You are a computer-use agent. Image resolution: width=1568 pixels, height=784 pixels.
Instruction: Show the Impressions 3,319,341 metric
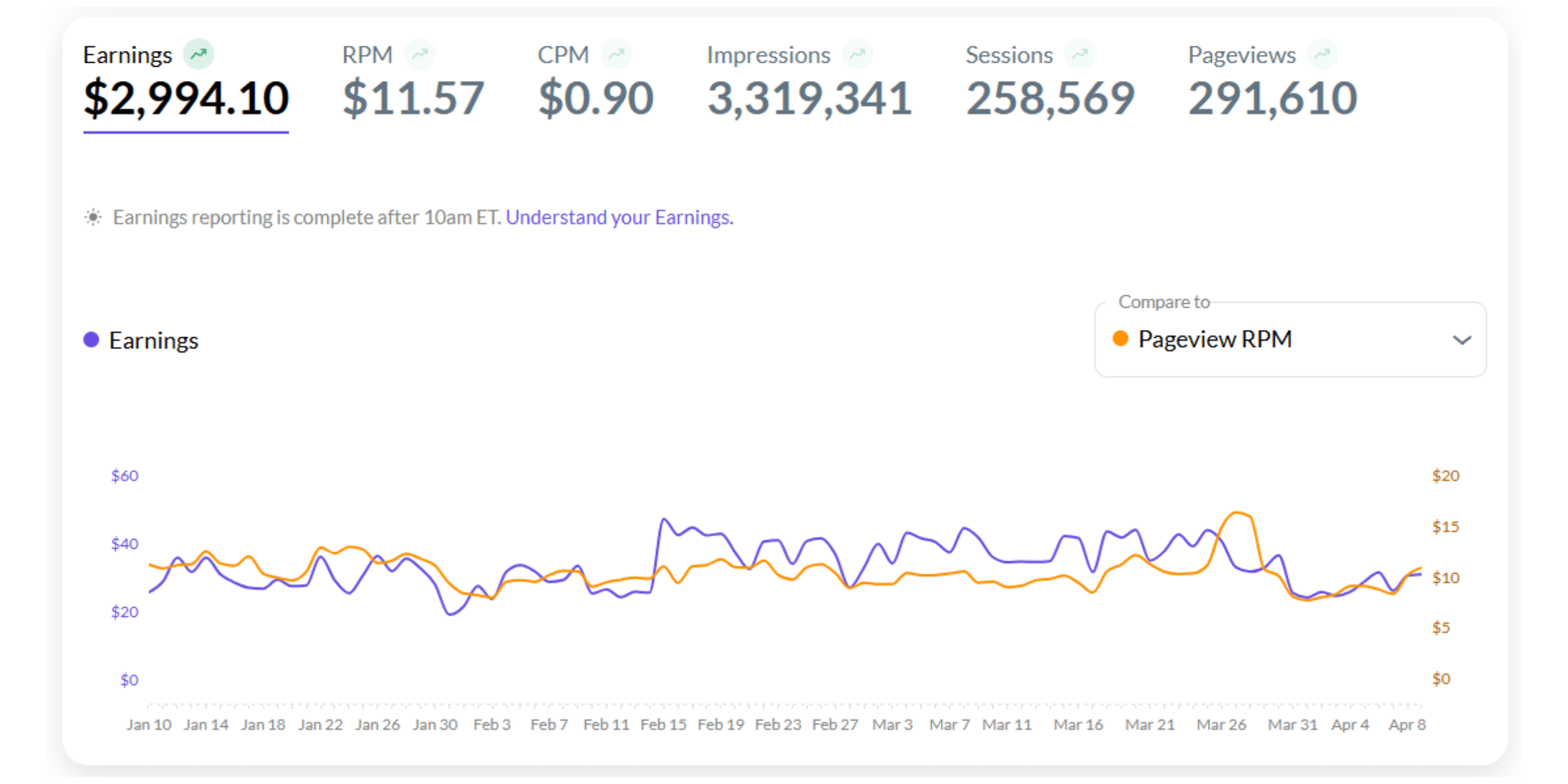coord(809,98)
